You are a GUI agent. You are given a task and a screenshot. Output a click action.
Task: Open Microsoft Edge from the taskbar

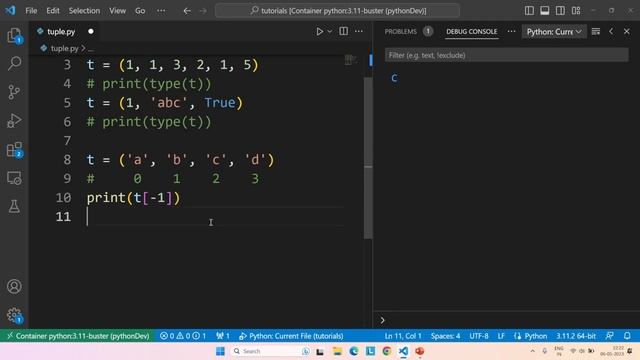pos(353,351)
